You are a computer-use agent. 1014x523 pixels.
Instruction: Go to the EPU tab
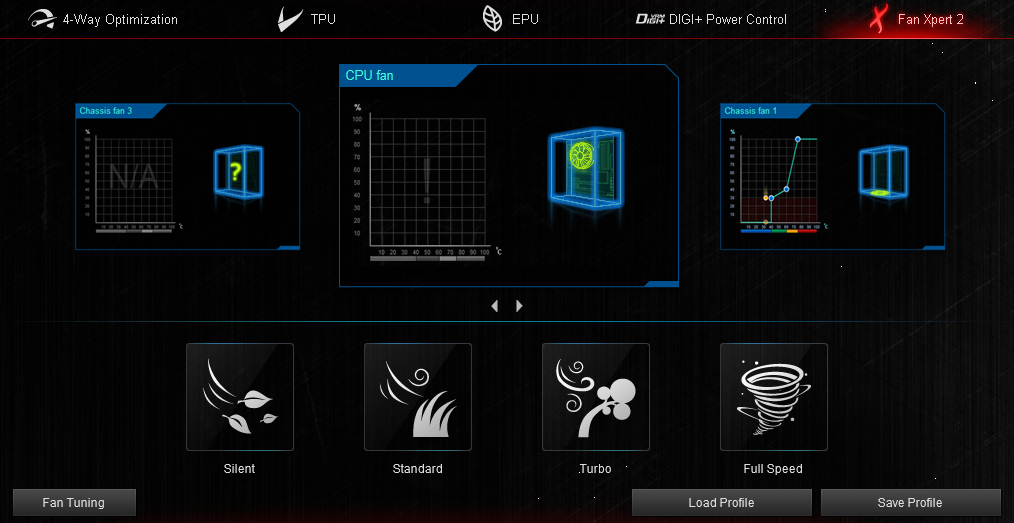click(x=510, y=19)
